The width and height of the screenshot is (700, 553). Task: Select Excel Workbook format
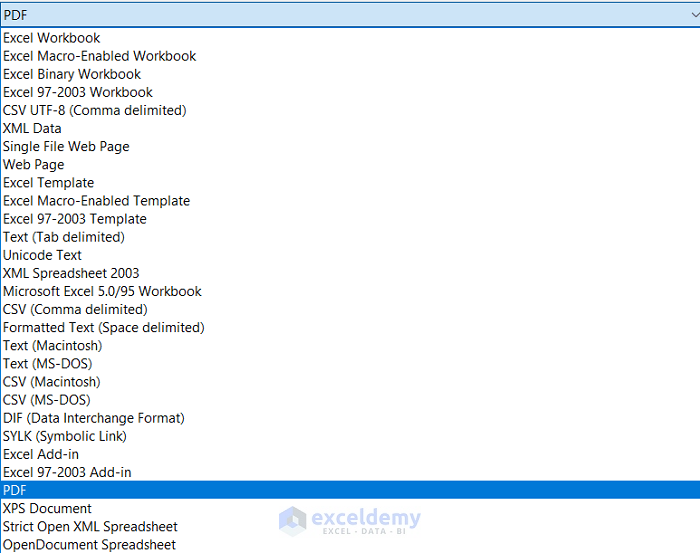tap(350, 38)
